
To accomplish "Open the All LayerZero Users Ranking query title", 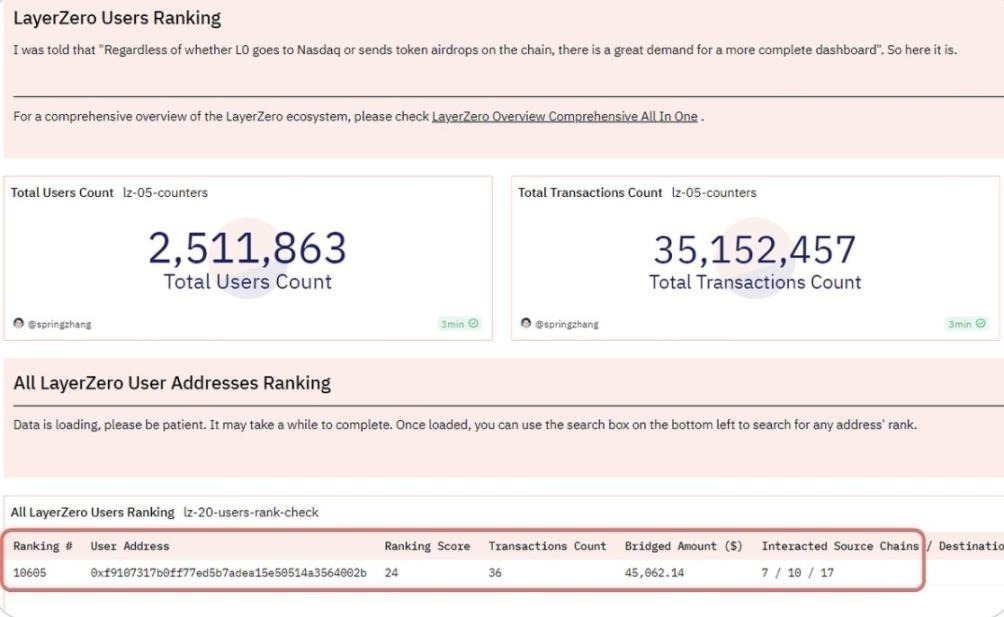I will coord(92,512).
